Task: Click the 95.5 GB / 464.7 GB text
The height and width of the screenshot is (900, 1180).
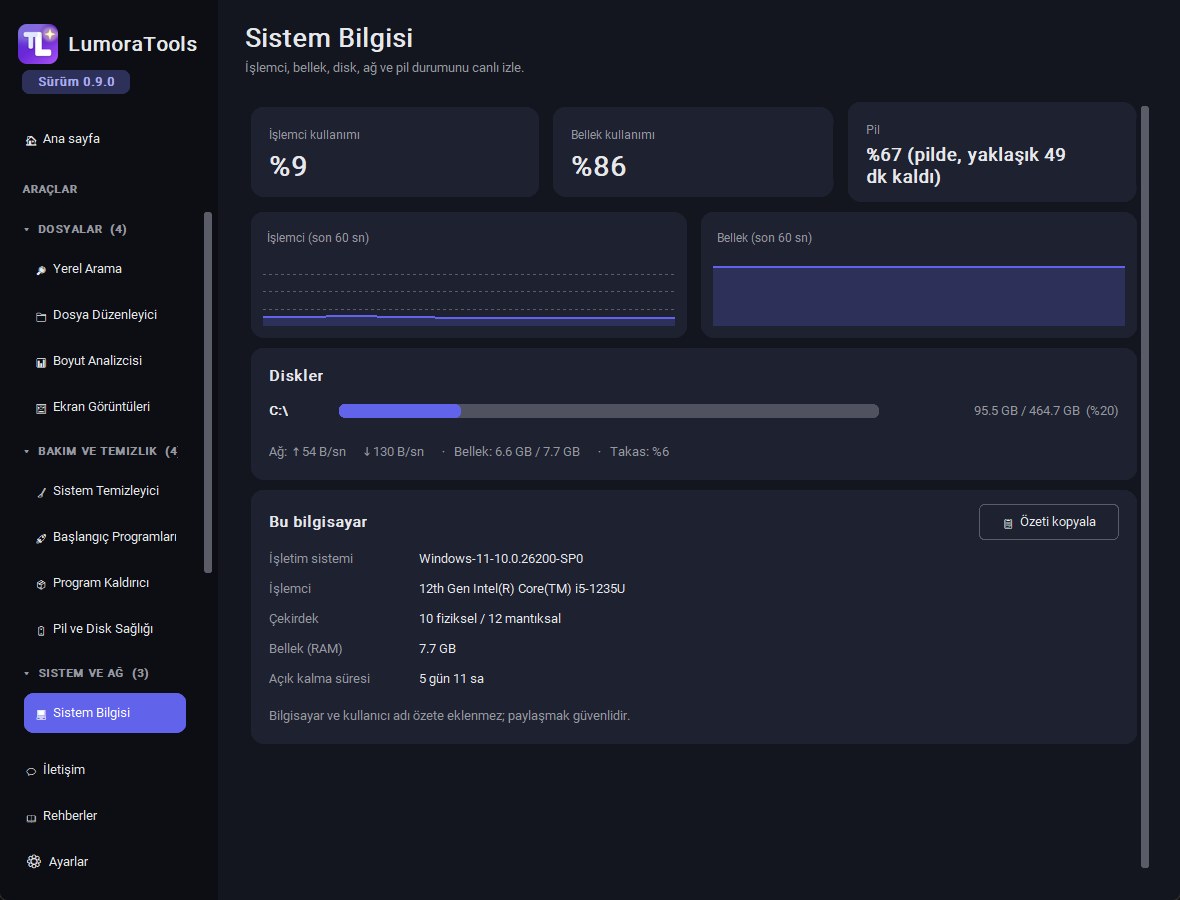Action: pos(1026,411)
